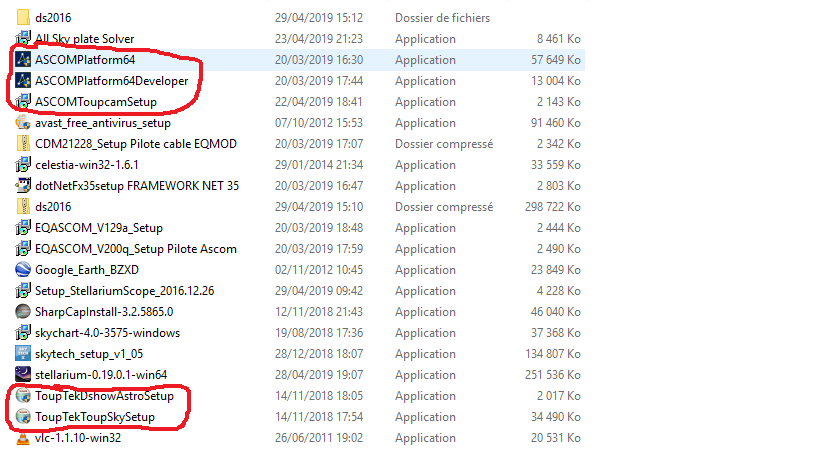The image size is (823, 465).
Task: Select the CDM21228_Setup Pilote cable EQMOD archive
Action: click(x=135, y=144)
